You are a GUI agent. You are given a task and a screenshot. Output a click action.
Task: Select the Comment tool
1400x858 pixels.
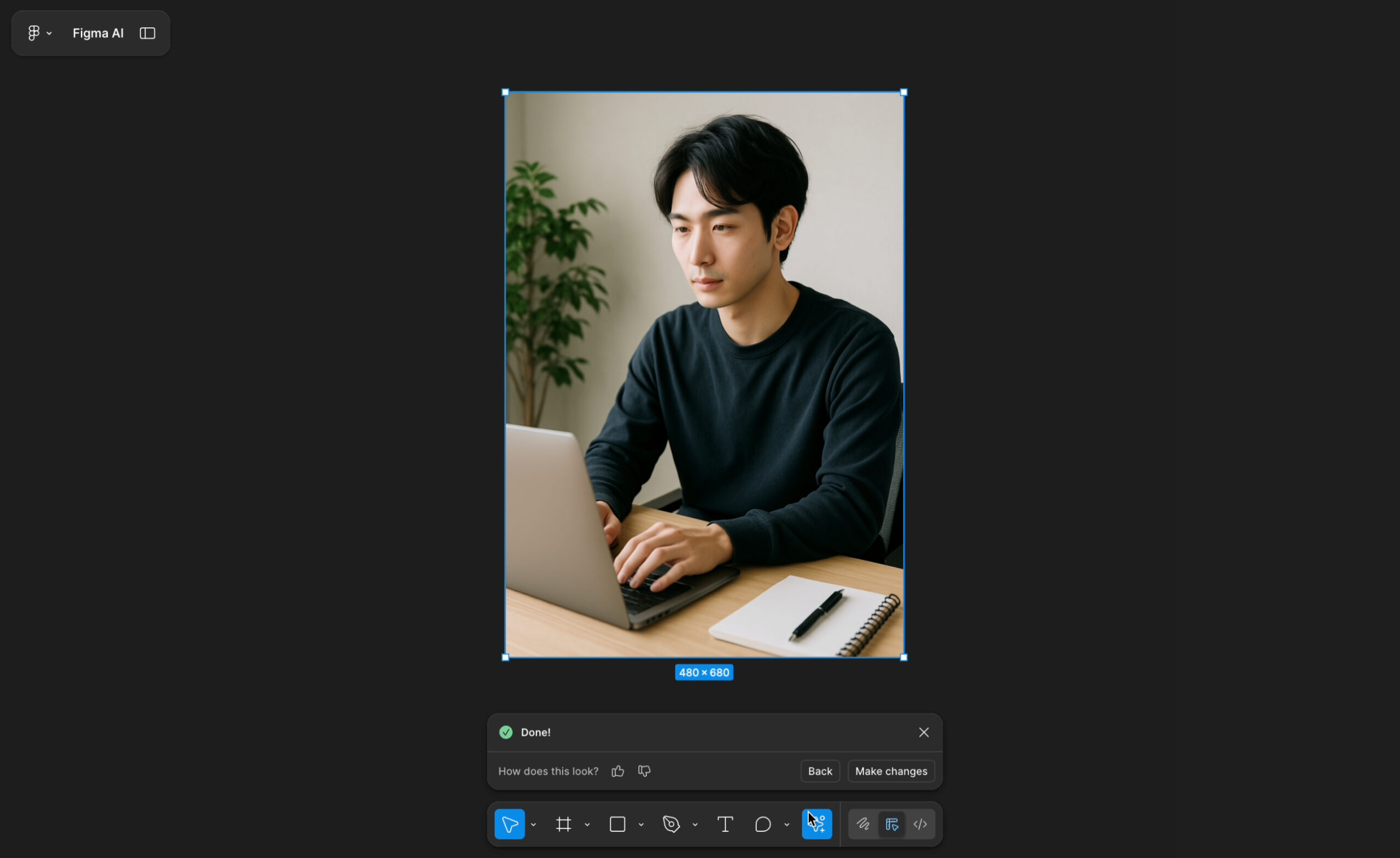[763, 824]
